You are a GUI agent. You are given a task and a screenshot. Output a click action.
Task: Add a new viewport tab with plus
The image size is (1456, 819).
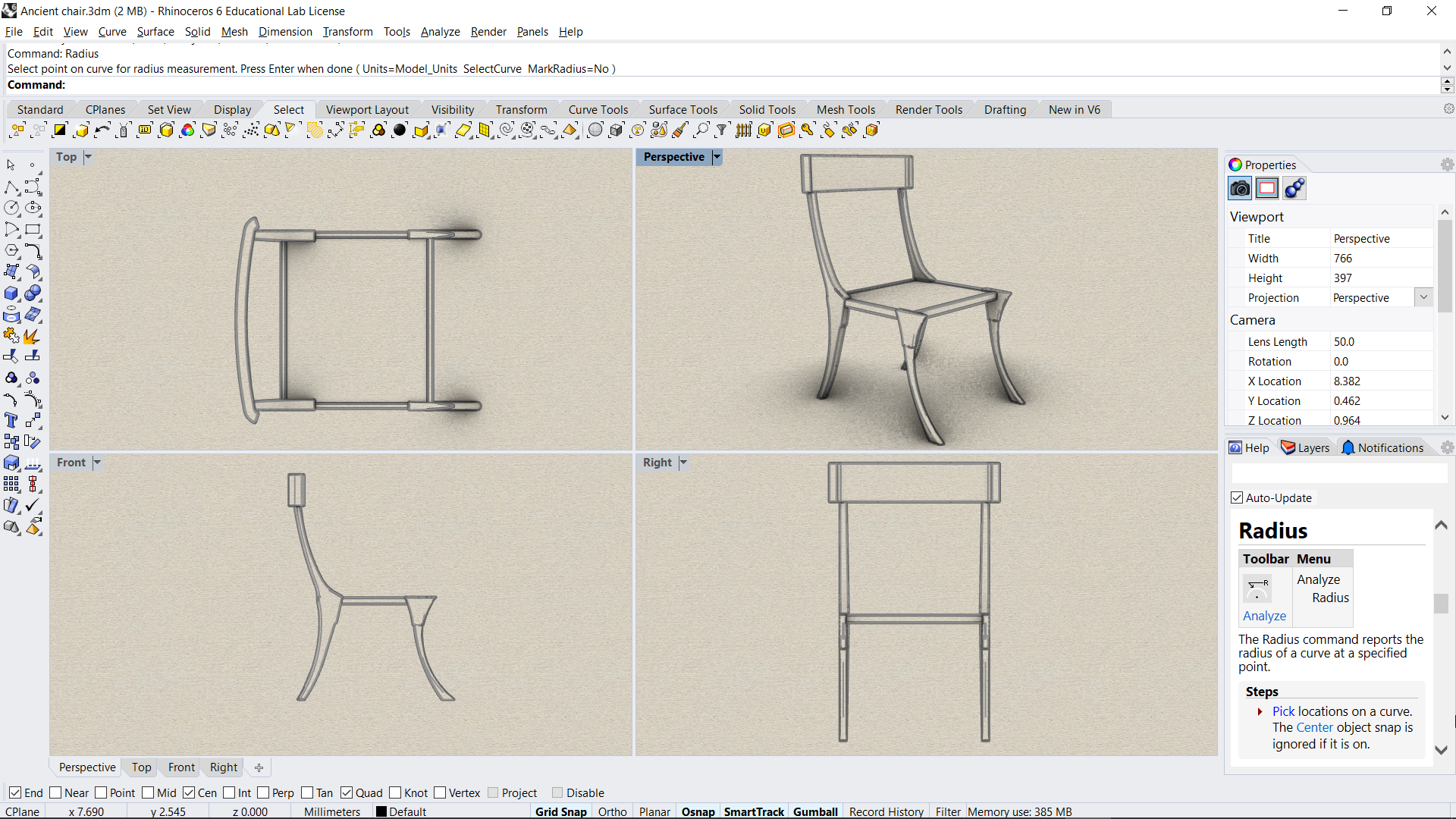[259, 767]
